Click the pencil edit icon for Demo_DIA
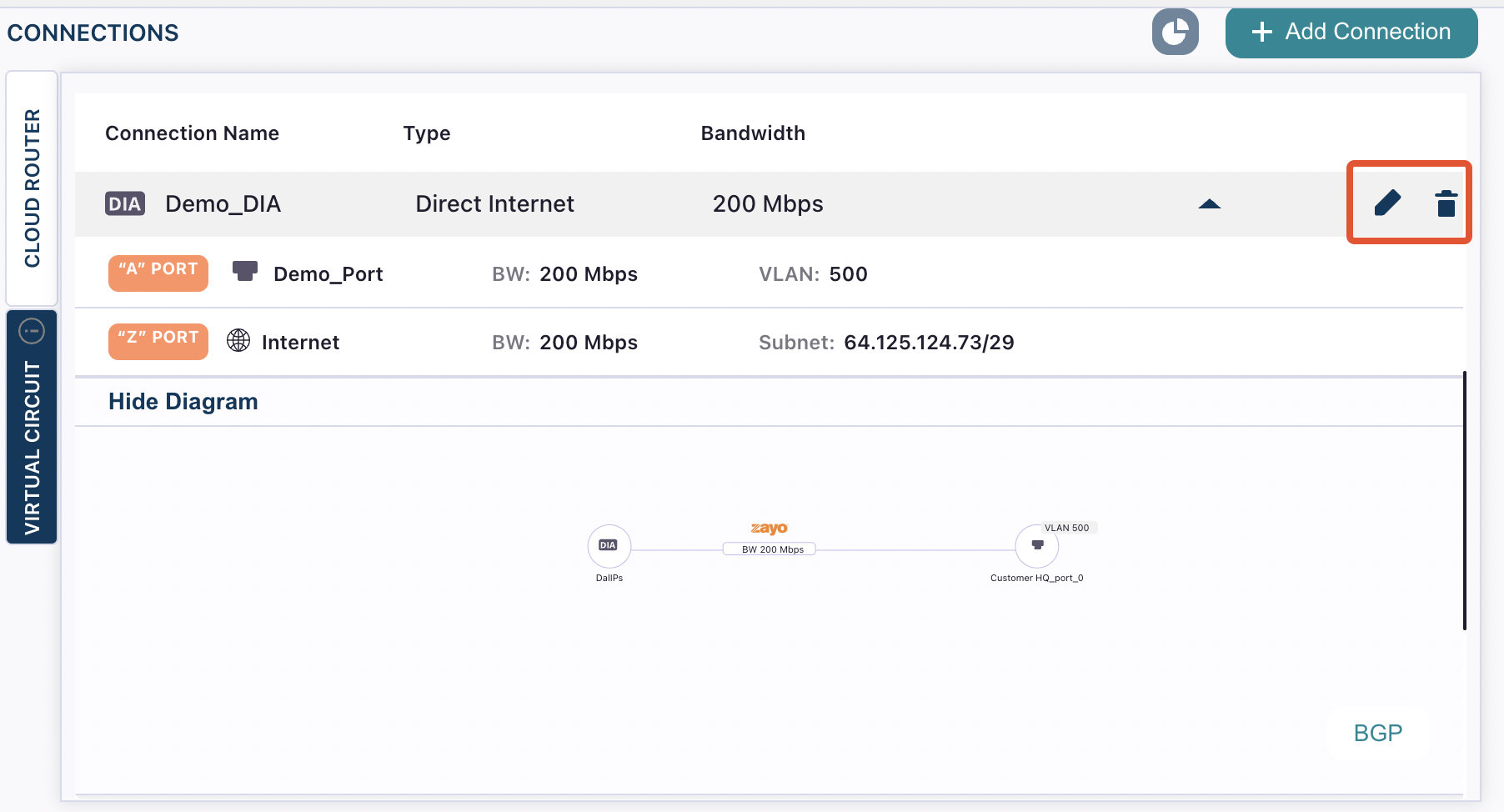Viewport: 1504px width, 812px height. click(1387, 203)
